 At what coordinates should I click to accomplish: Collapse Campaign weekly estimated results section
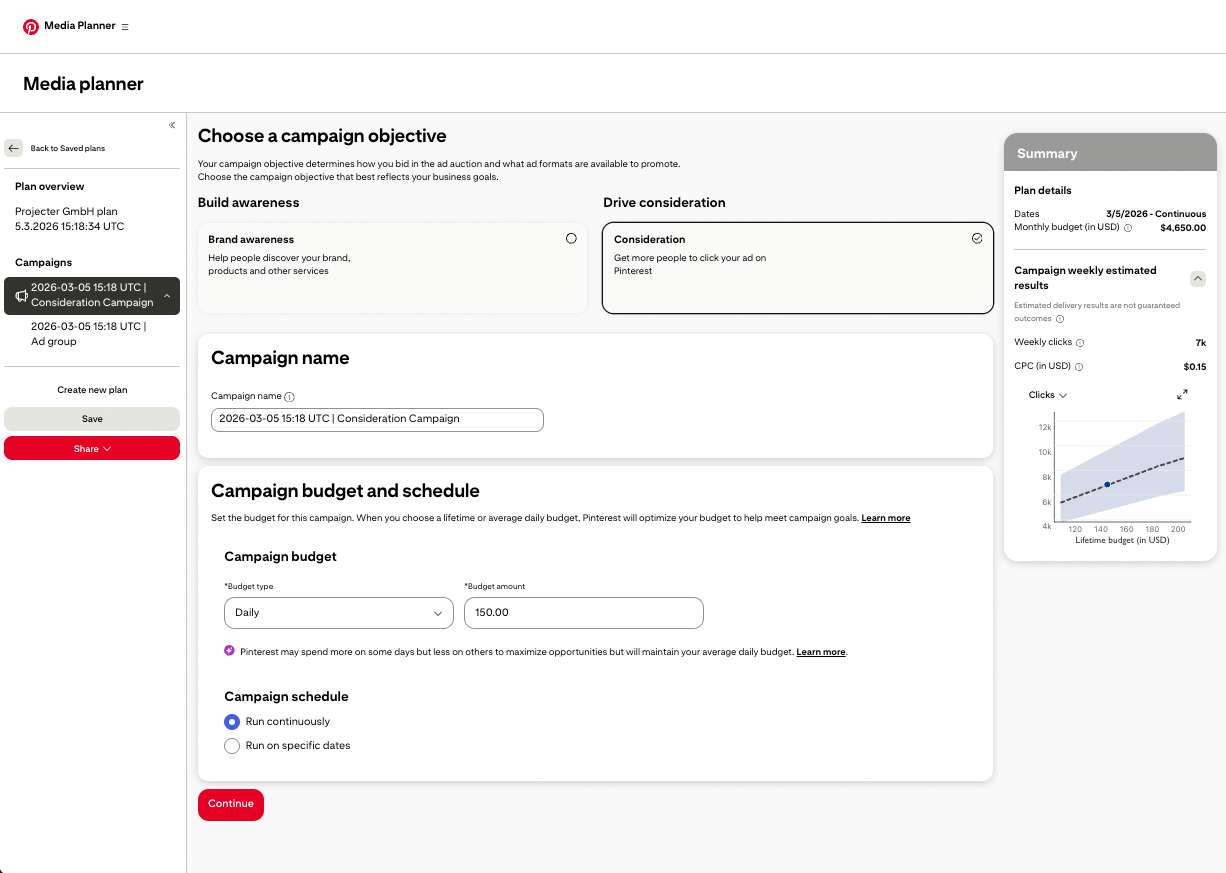coord(1197,279)
